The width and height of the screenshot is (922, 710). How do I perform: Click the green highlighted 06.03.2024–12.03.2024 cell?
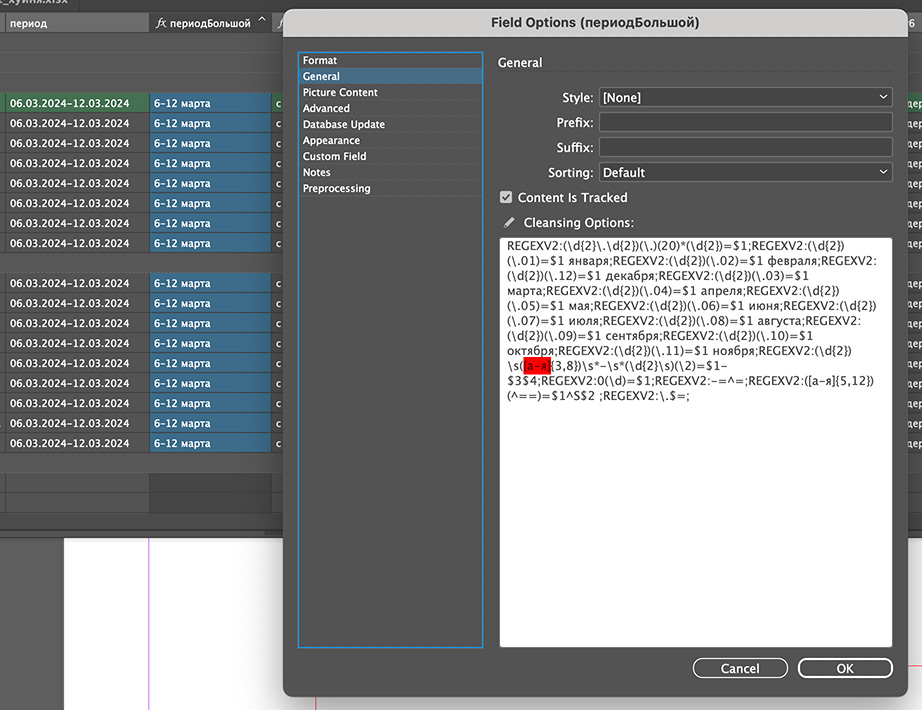click(x=76, y=103)
